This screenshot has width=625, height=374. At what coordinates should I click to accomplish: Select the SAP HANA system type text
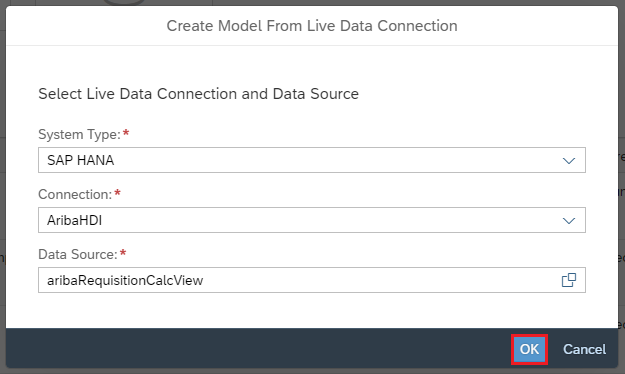pos(81,160)
